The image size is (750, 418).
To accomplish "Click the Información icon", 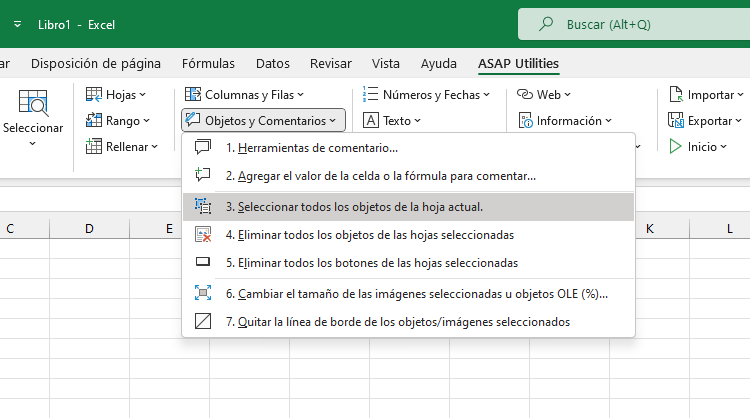I will (x=526, y=121).
